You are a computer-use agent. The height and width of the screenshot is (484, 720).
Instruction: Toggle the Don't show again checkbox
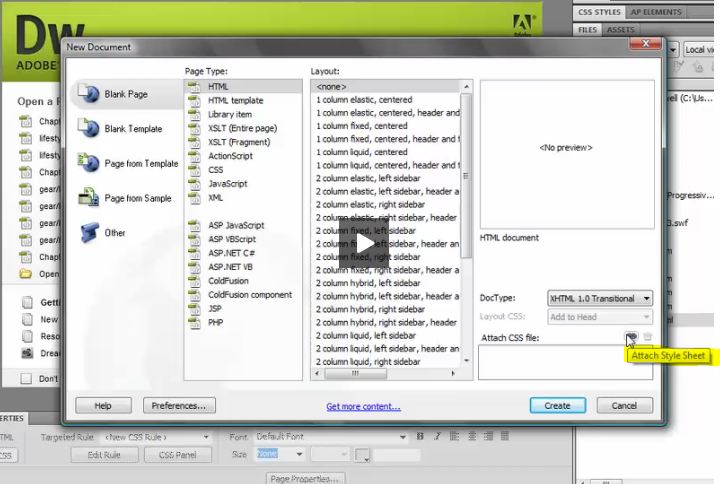(26, 379)
